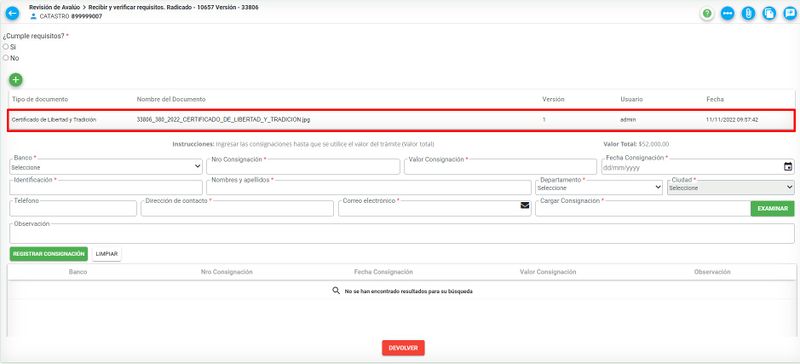800x364 pixels.
Task: Click the Nro Consignación table header
Action: click(x=227, y=272)
